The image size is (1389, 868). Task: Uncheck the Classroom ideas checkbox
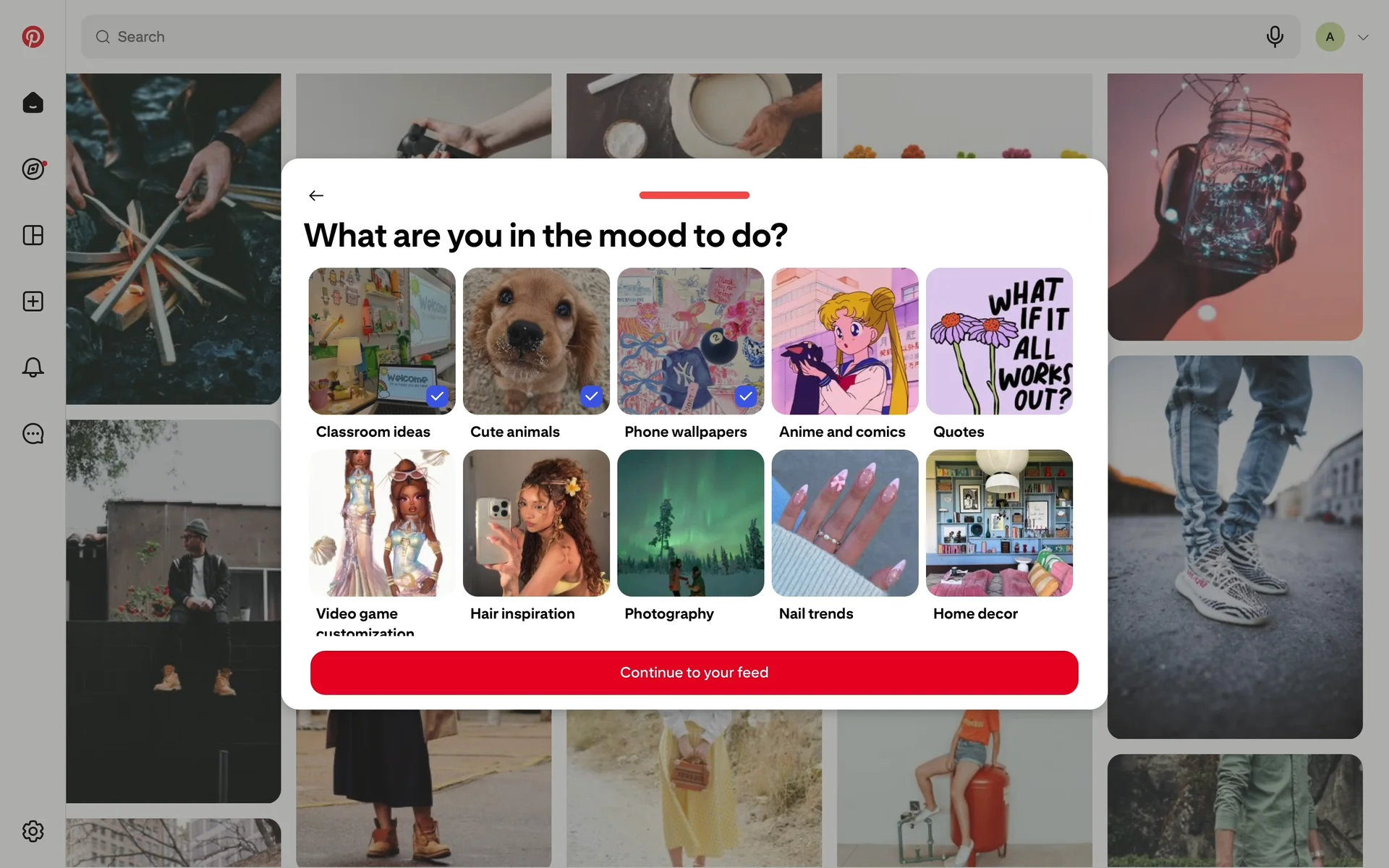tap(437, 396)
